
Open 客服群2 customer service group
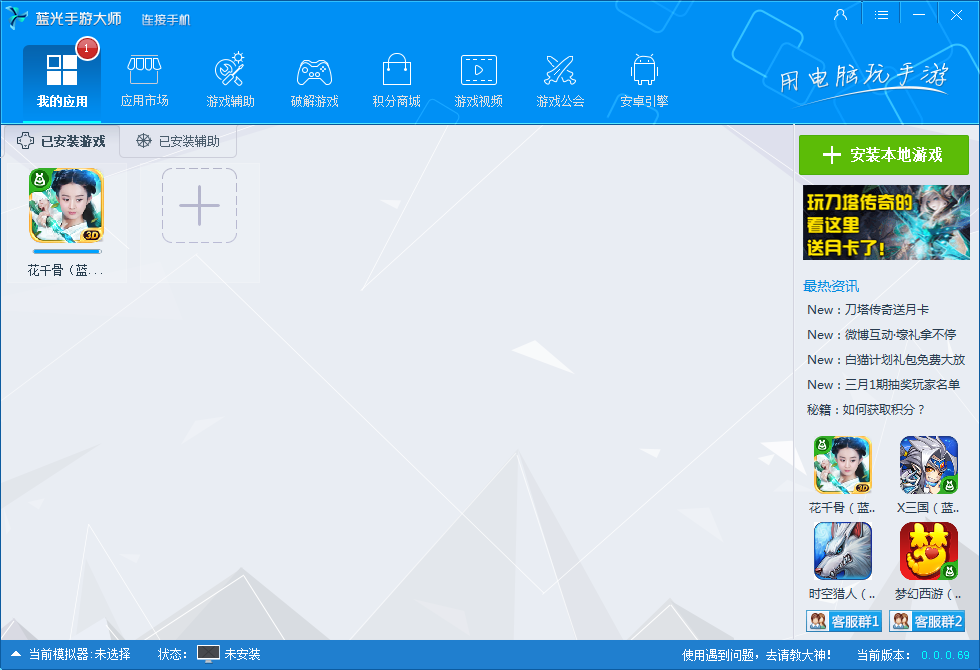pos(927,622)
